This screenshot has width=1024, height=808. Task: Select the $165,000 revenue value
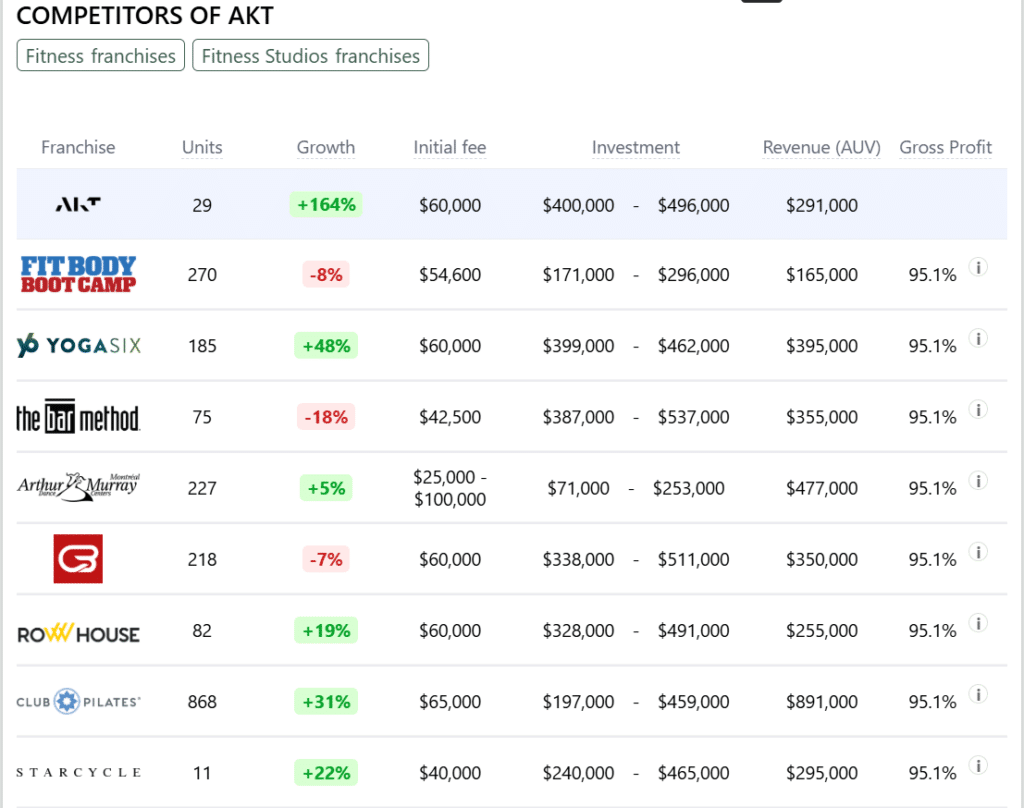822,274
